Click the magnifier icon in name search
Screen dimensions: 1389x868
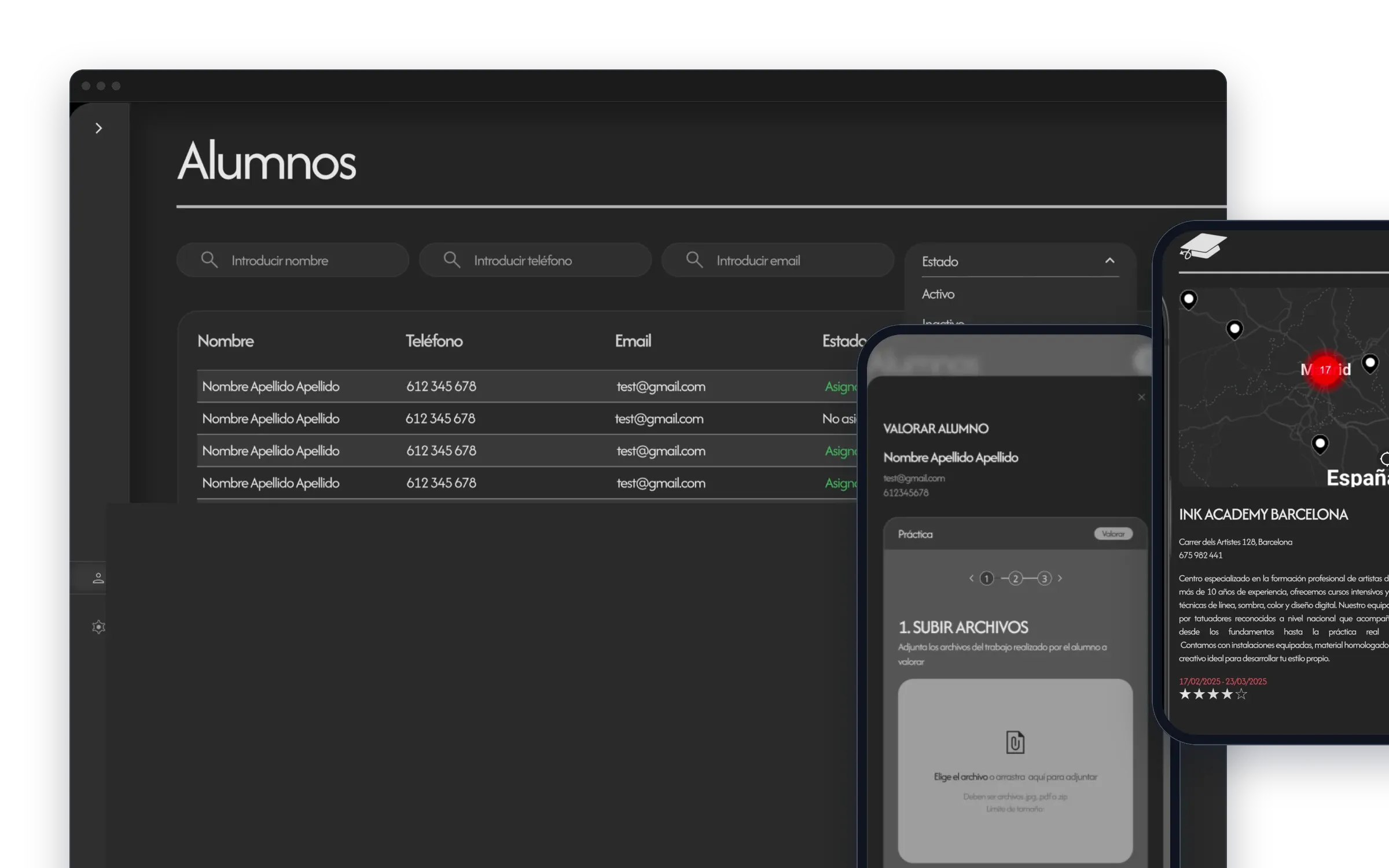[209, 260]
